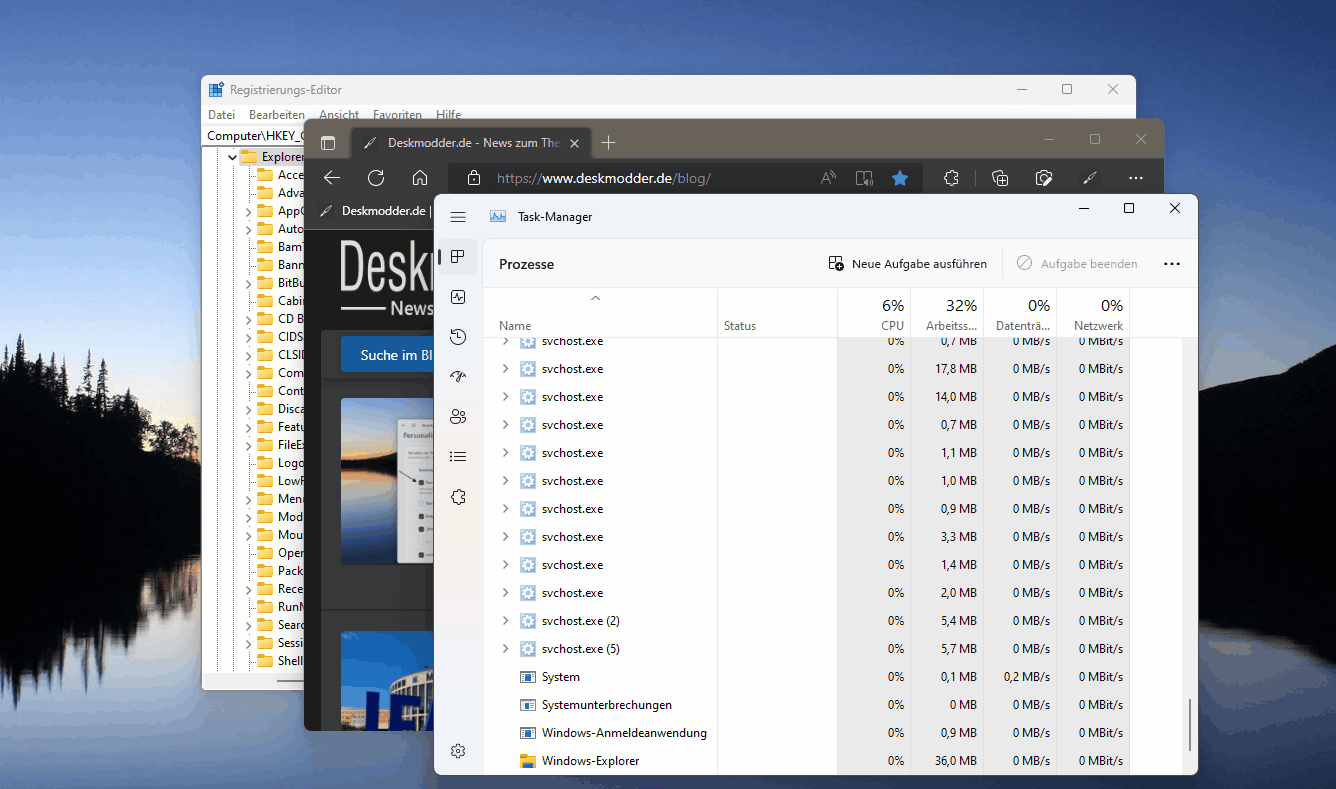Screen dimensions: 1336x789
Task: Open the Datei menu in Registry Editor
Action: [221, 115]
